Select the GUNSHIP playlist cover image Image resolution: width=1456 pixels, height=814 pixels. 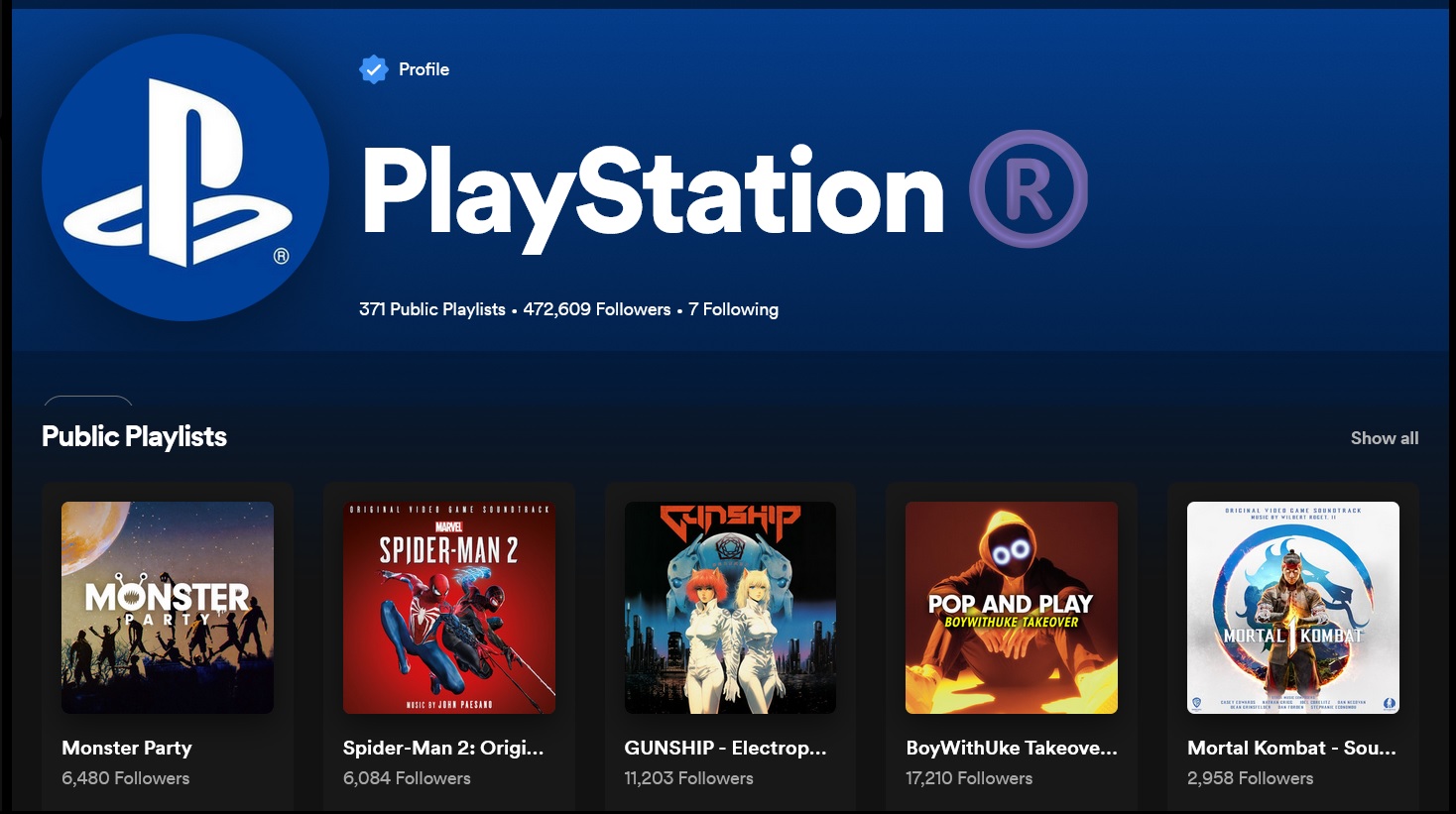[730, 607]
